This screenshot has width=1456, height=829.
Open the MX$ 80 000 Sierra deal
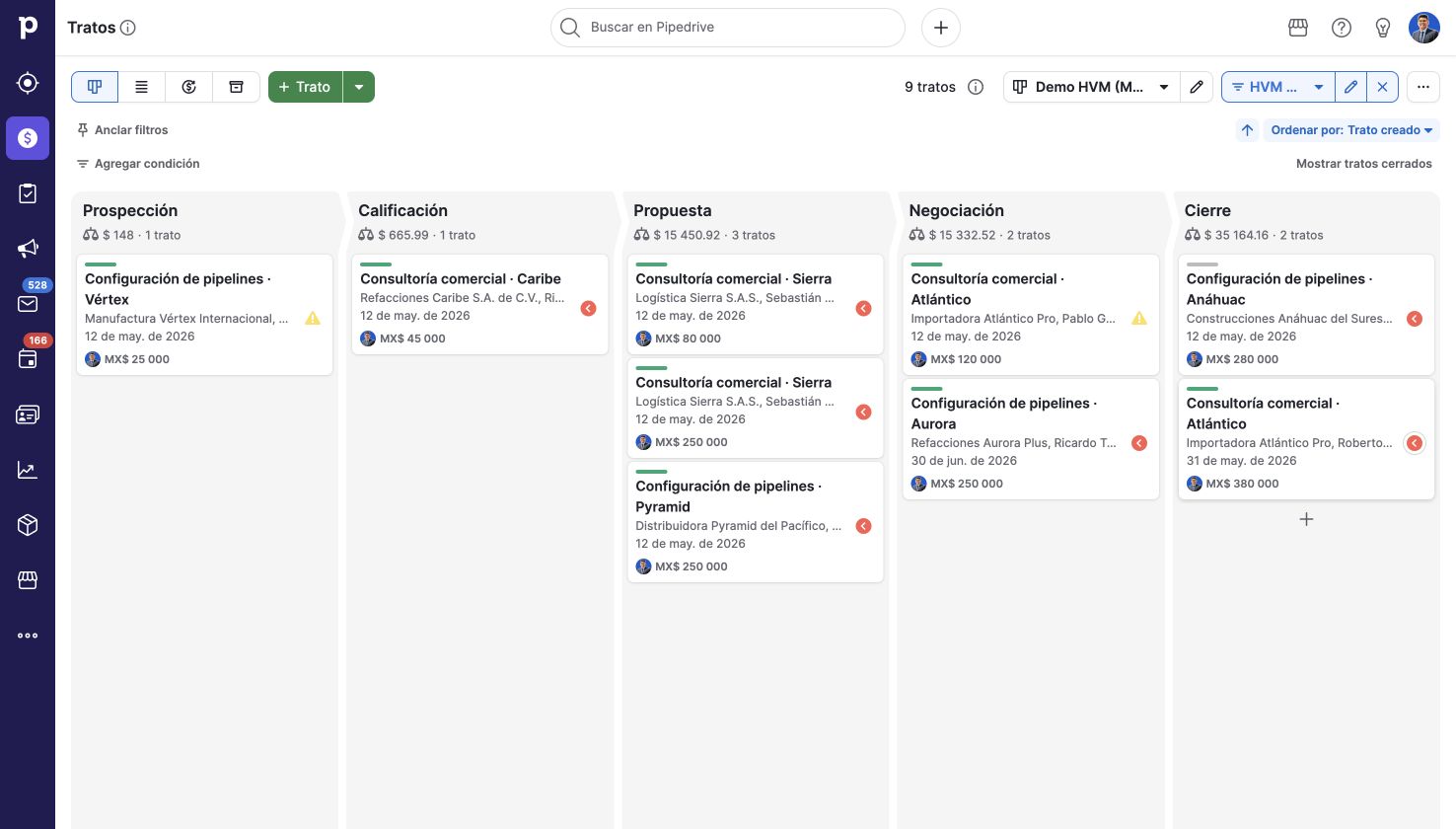tap(755, 304)
